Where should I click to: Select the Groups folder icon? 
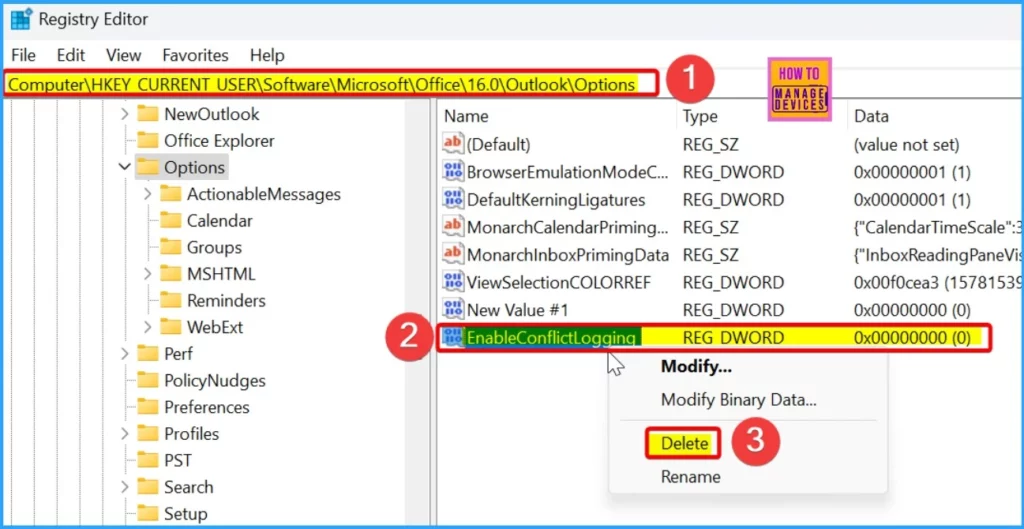coord(170,248)
